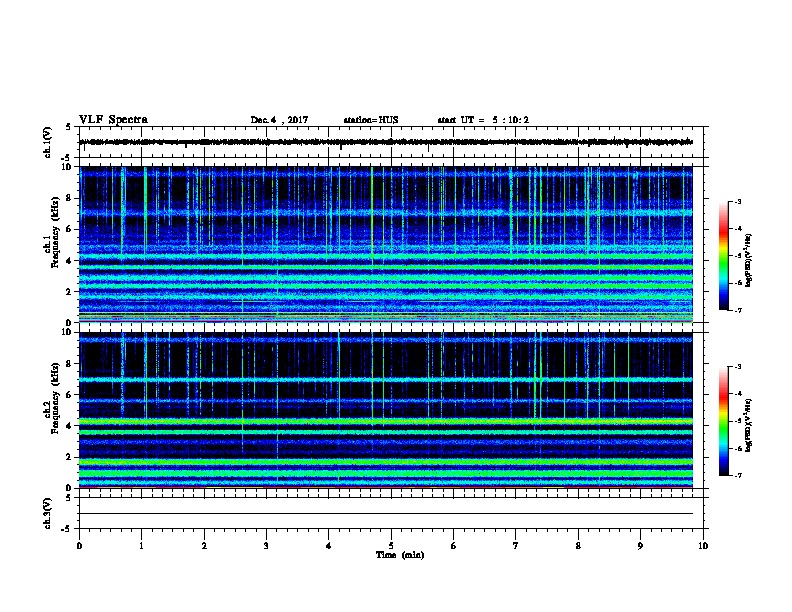Click the time axis tick label "1"

coord(141,546)
